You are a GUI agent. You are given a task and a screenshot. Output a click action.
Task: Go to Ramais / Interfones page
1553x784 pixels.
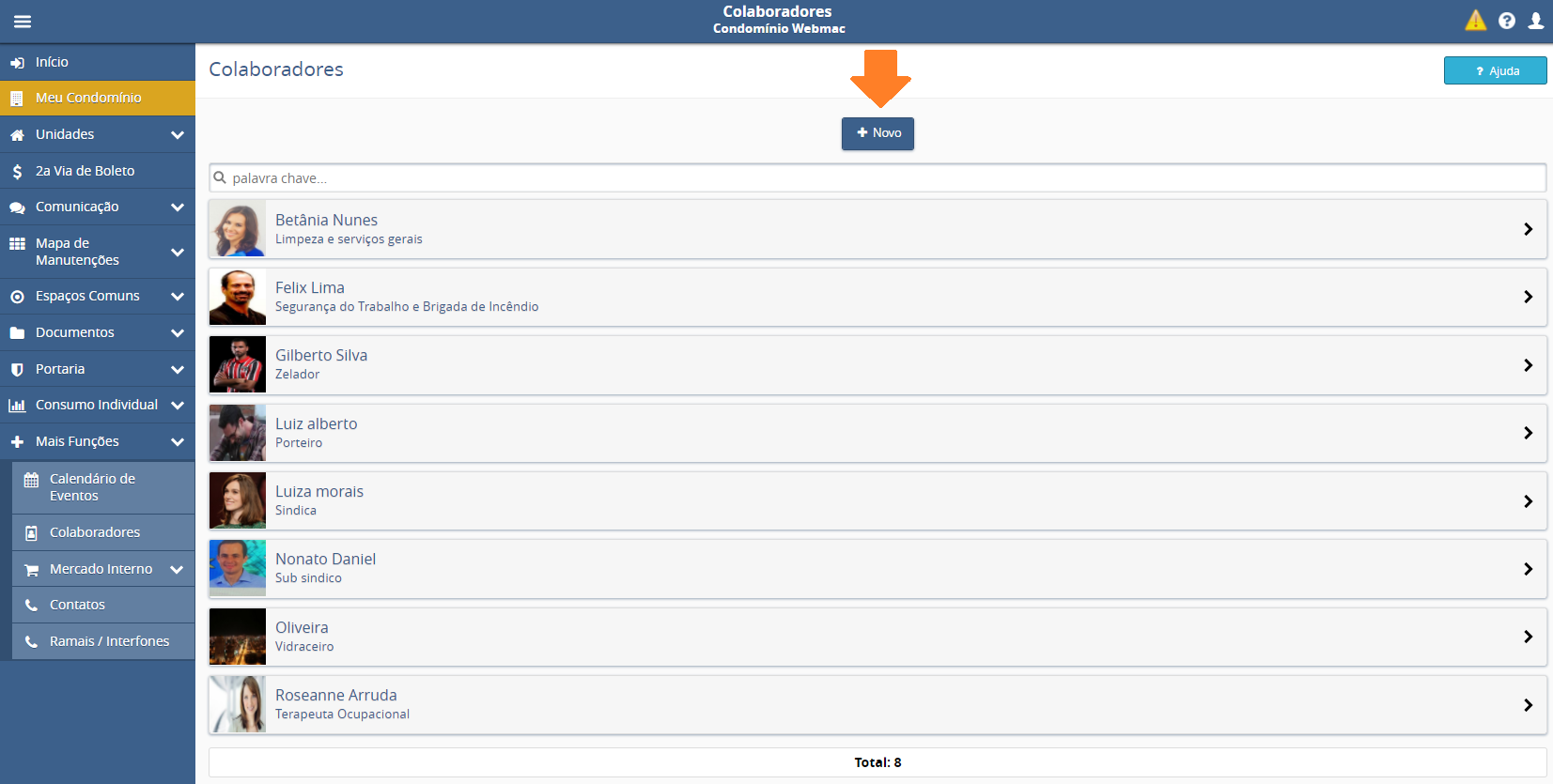click(x=109, y=641)
